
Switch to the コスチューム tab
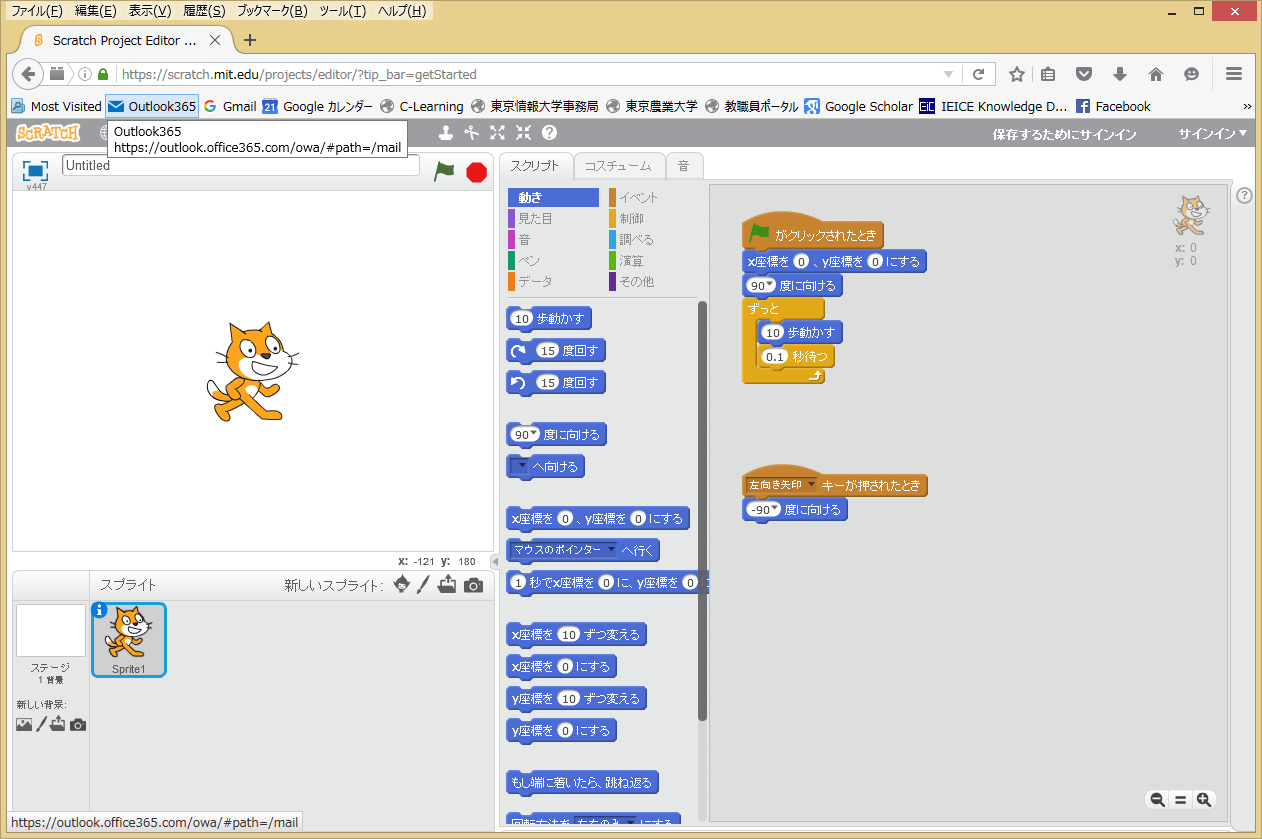[x=618, y=166]
